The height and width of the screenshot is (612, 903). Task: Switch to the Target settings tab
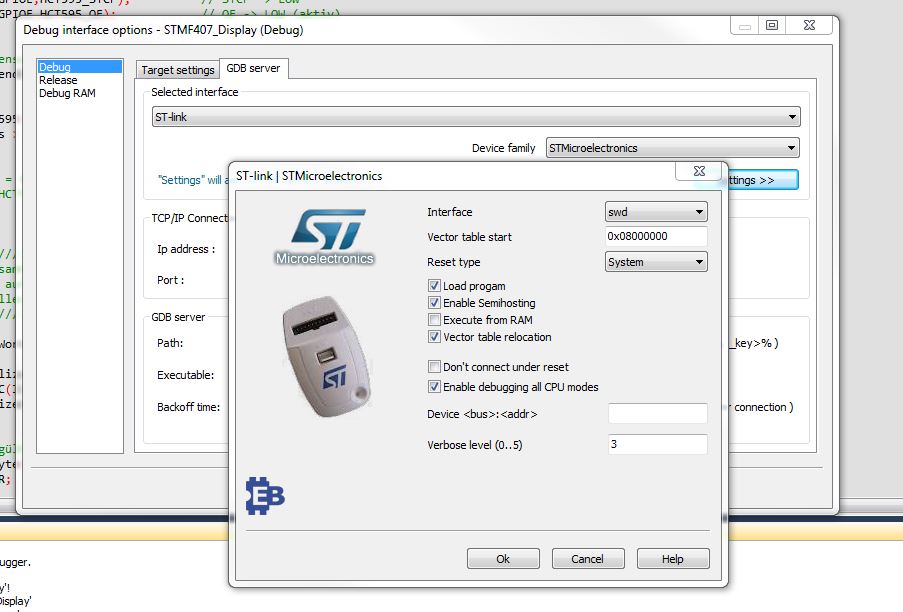pyautogui.click(x=178, y=70)
